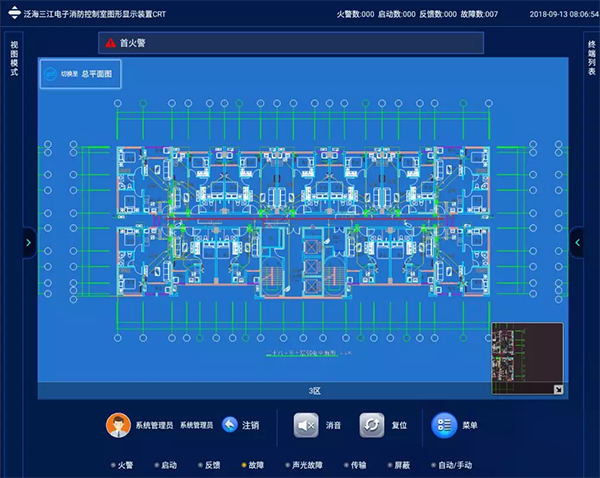
Task: Collapse minimap with its corner arrow icon
Action: [558, 388]
